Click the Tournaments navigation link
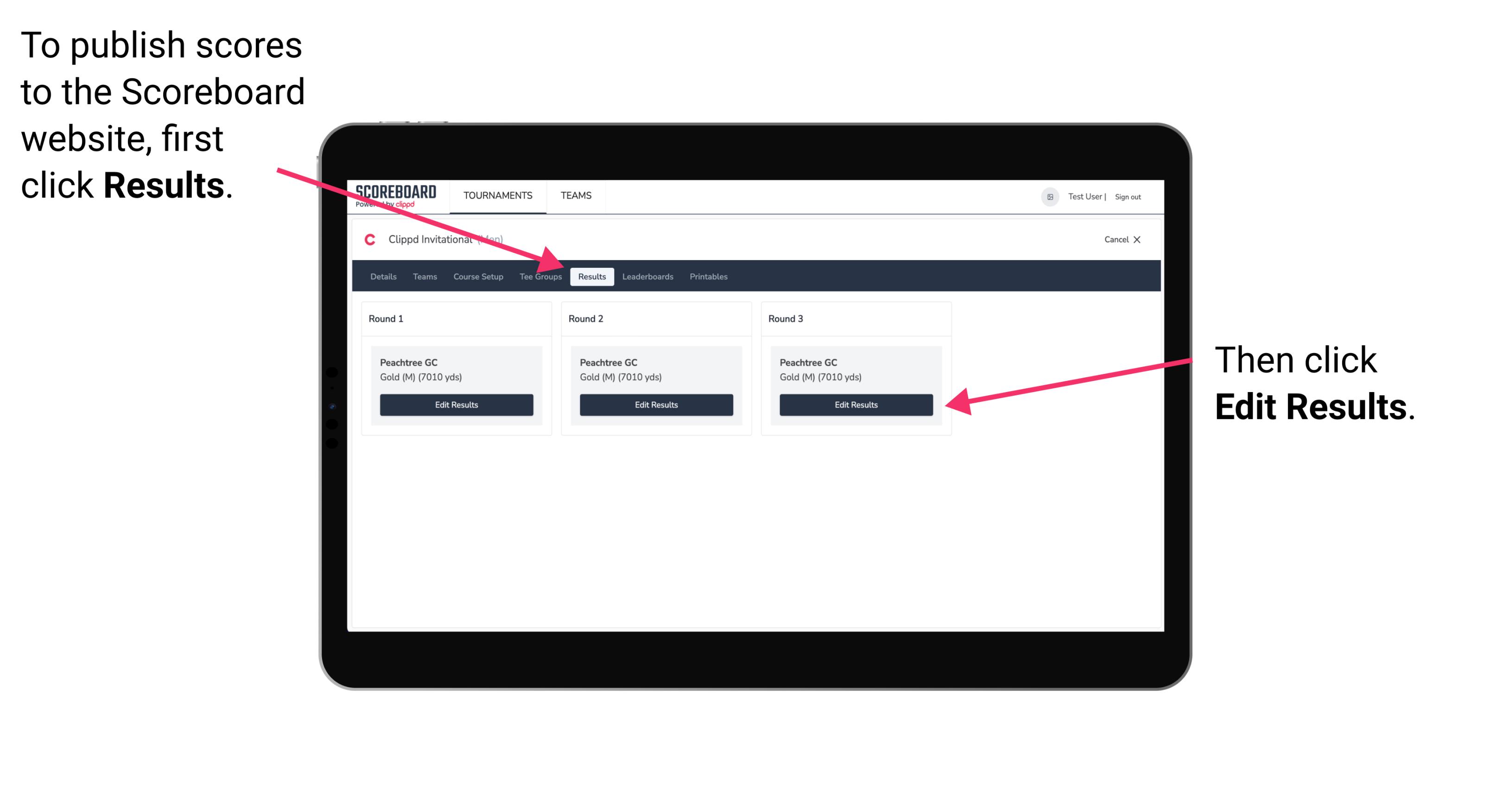Screen dimensions: 1509x812 click(497, 195)
